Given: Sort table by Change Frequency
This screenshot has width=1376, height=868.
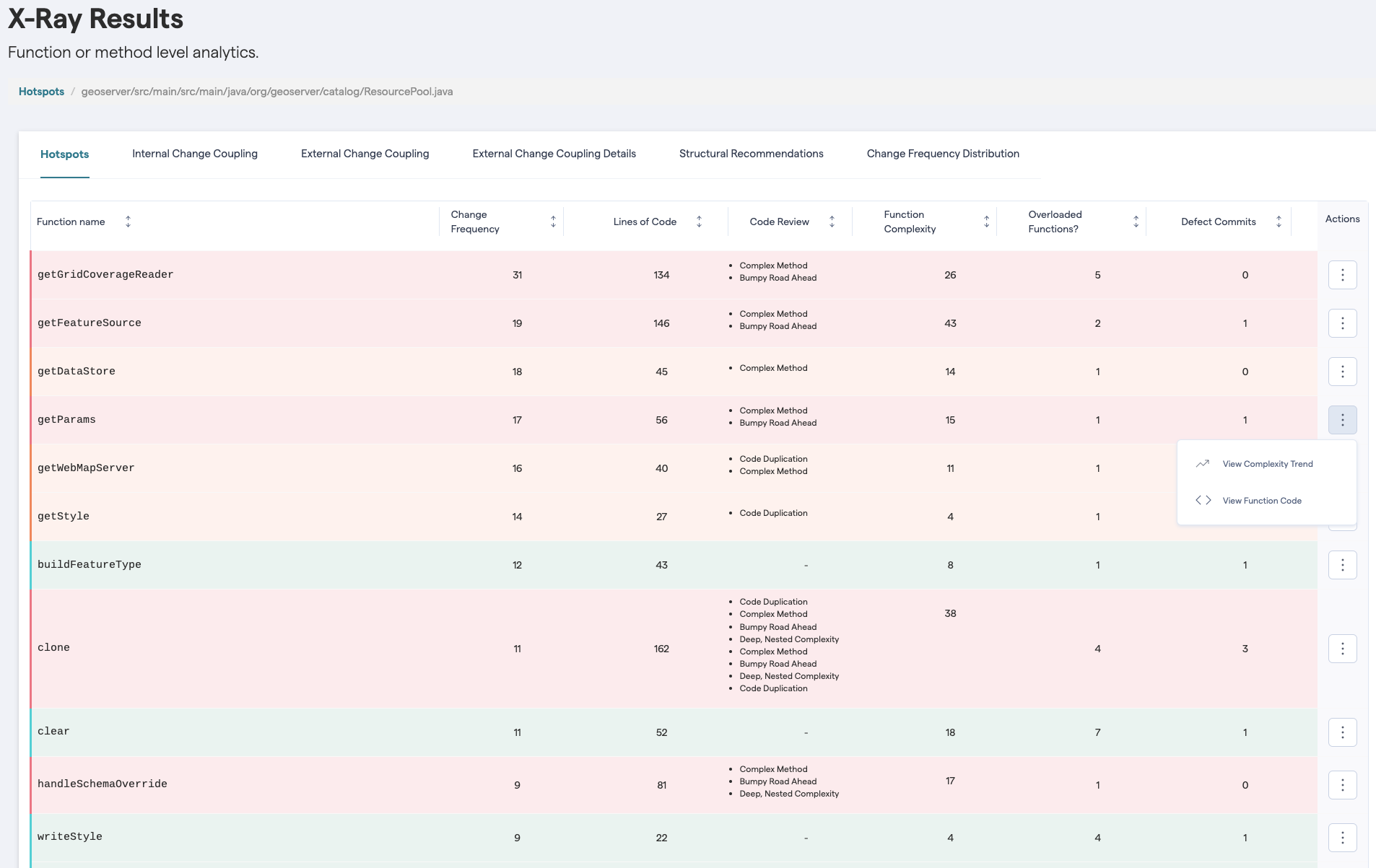Looking at the screenshot, I should [553, 222].
